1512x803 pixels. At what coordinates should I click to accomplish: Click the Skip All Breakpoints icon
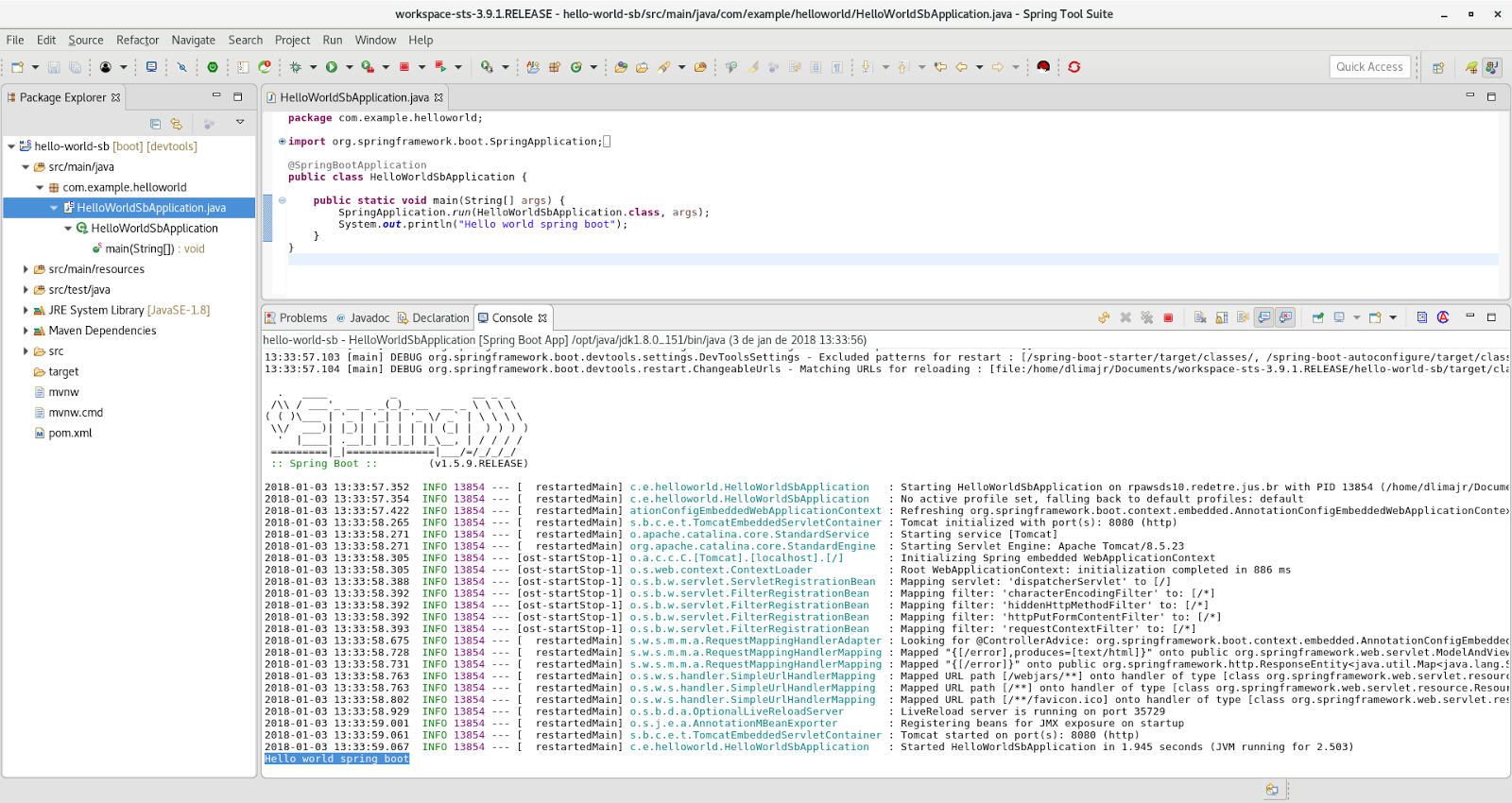point(182,67)
